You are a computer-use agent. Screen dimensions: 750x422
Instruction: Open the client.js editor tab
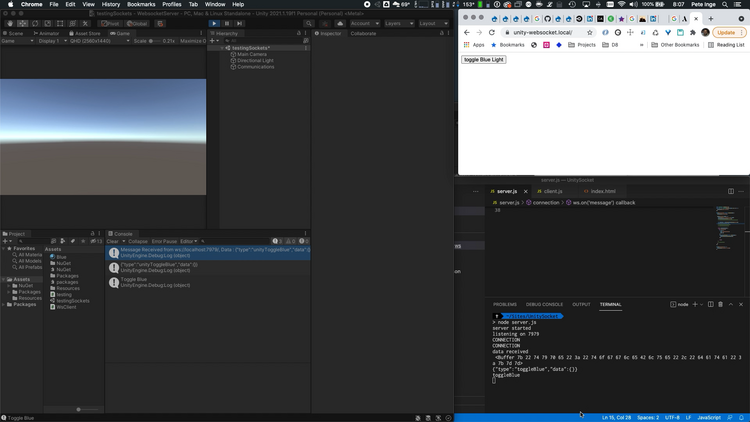(x=551, y=191)
